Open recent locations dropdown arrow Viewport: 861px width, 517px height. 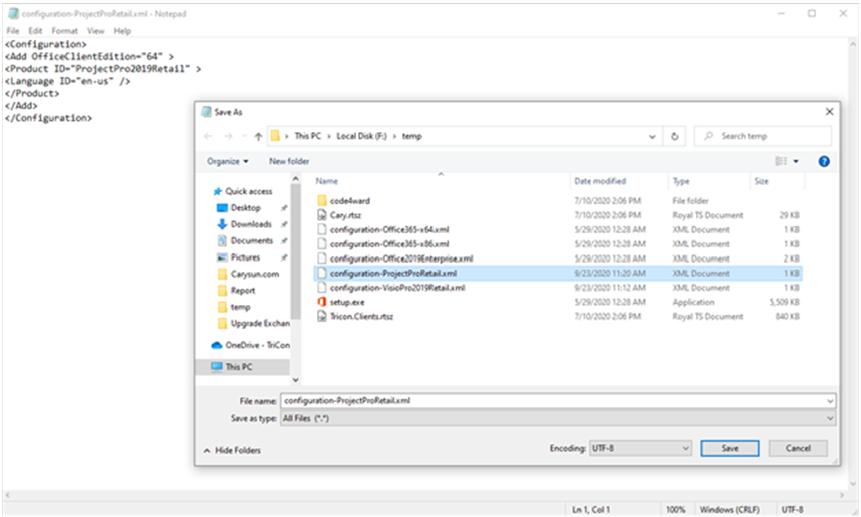(243, 136)
